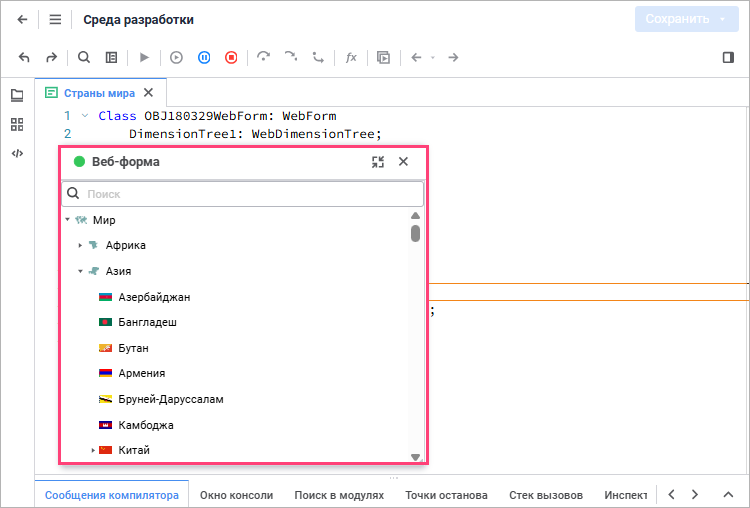Select Мир in the tree
The image size is (750, 508).
(104, 220)
